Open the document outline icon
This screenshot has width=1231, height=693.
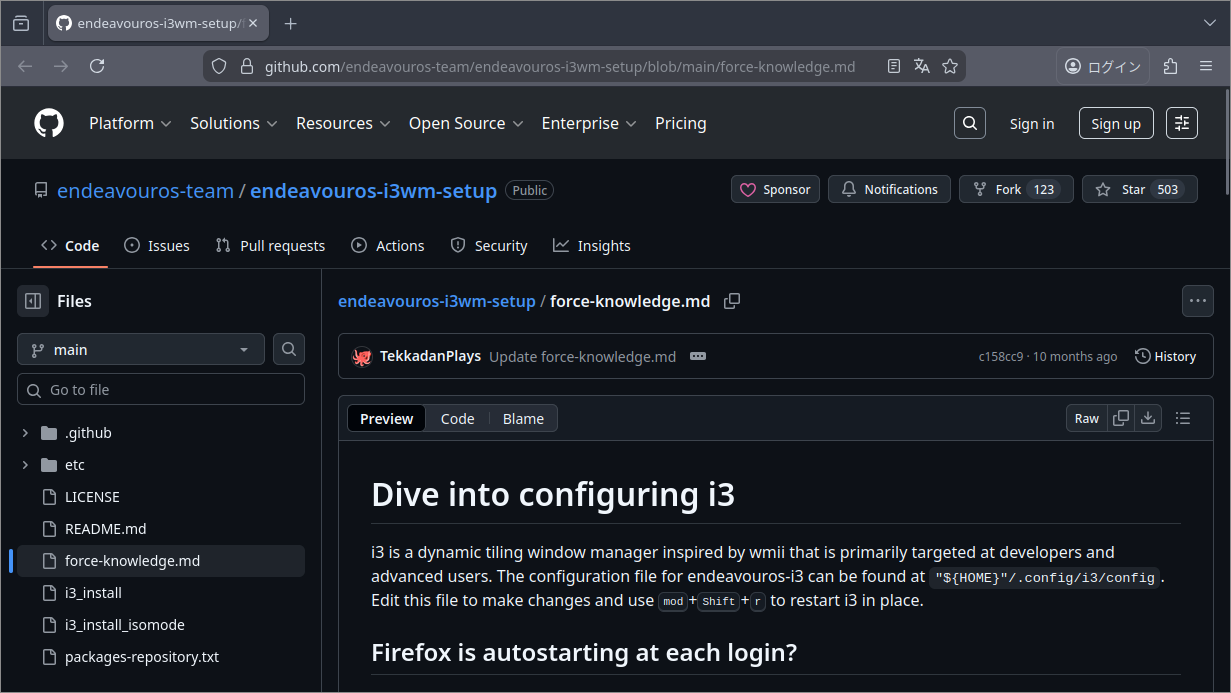click(x=1183, y=419)
